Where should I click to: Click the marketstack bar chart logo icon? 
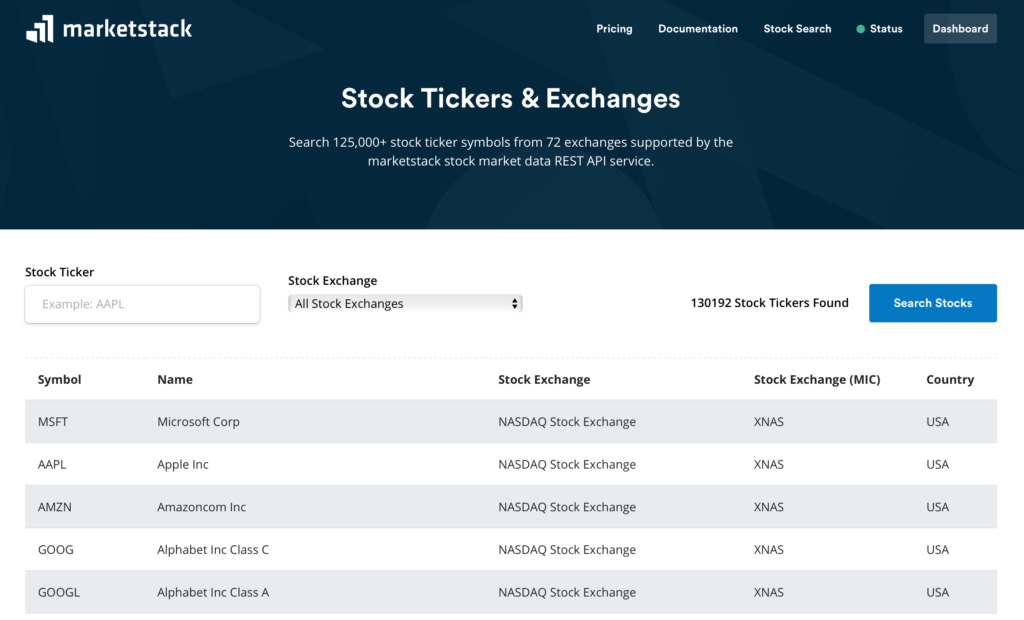pyautogui.click(x=40, y=29)
